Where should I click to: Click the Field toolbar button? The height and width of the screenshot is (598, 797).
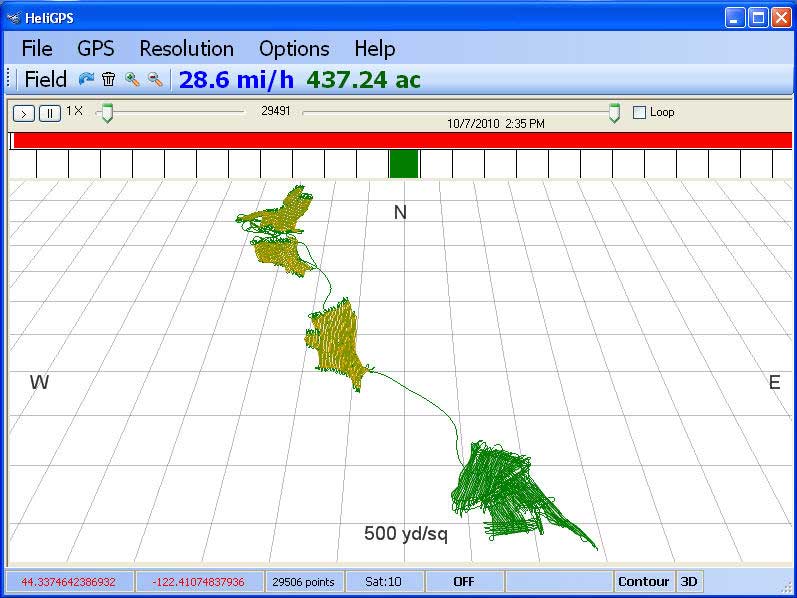pyautogui.click(x=46, y=80)
